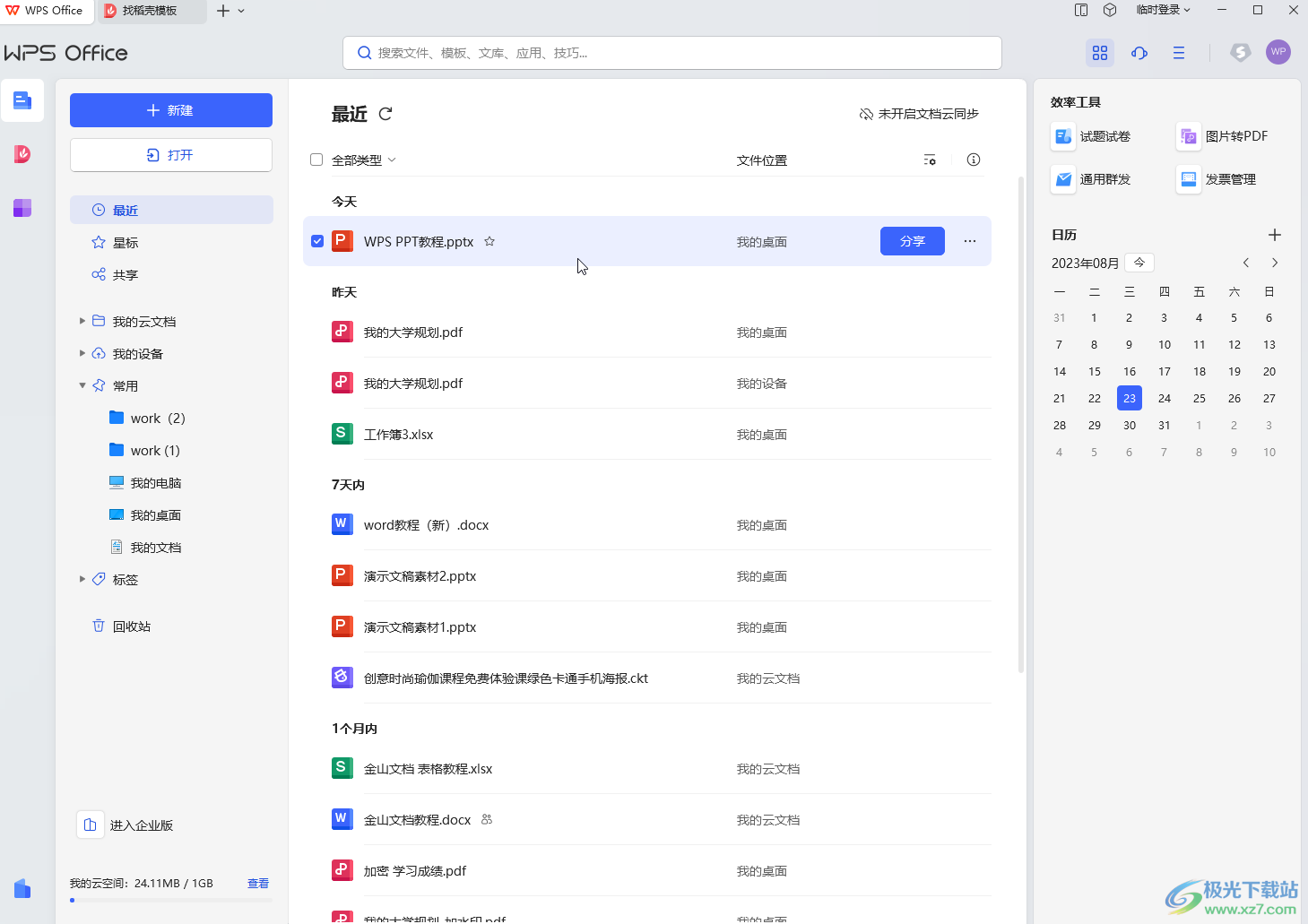
Task: Click the cloud space usage bar
Action: click(x=171, y=900)
